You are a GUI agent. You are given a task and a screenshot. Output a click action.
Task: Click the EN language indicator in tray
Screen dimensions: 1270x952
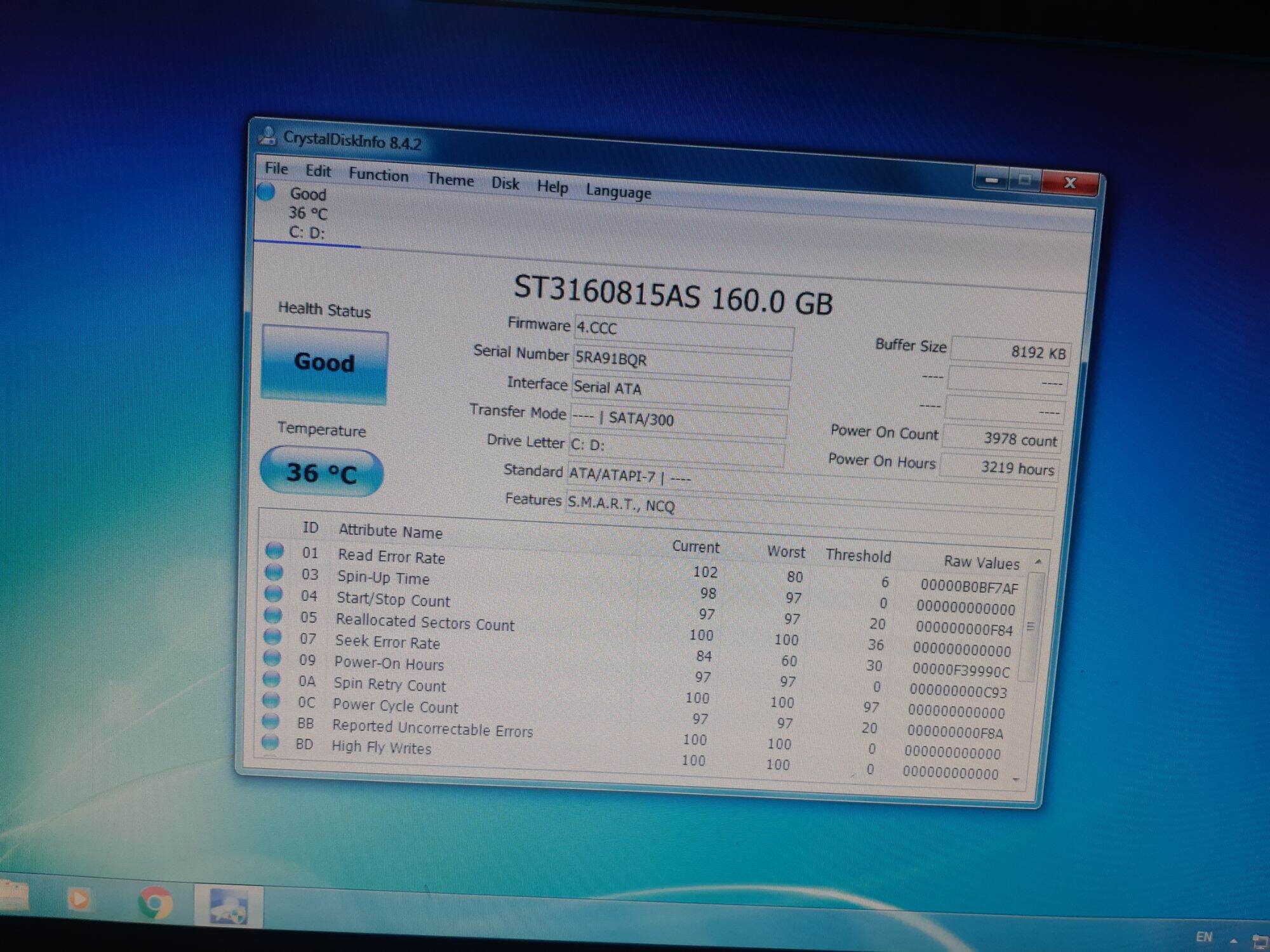[x=1204, y=937]
